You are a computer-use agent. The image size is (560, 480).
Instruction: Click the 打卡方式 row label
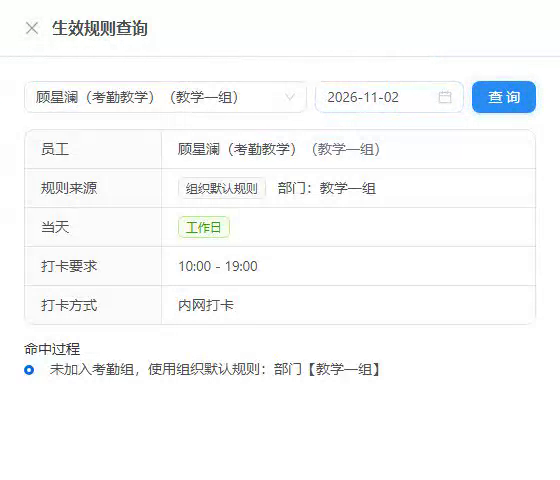tap(69, 305)
